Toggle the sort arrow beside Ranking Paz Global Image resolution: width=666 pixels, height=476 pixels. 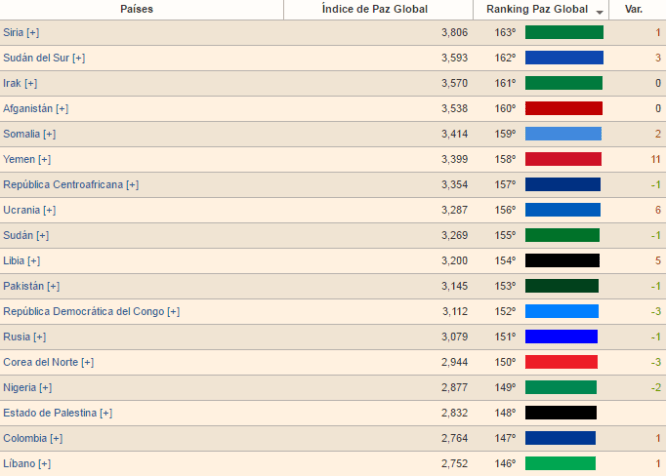click(600, 12)
